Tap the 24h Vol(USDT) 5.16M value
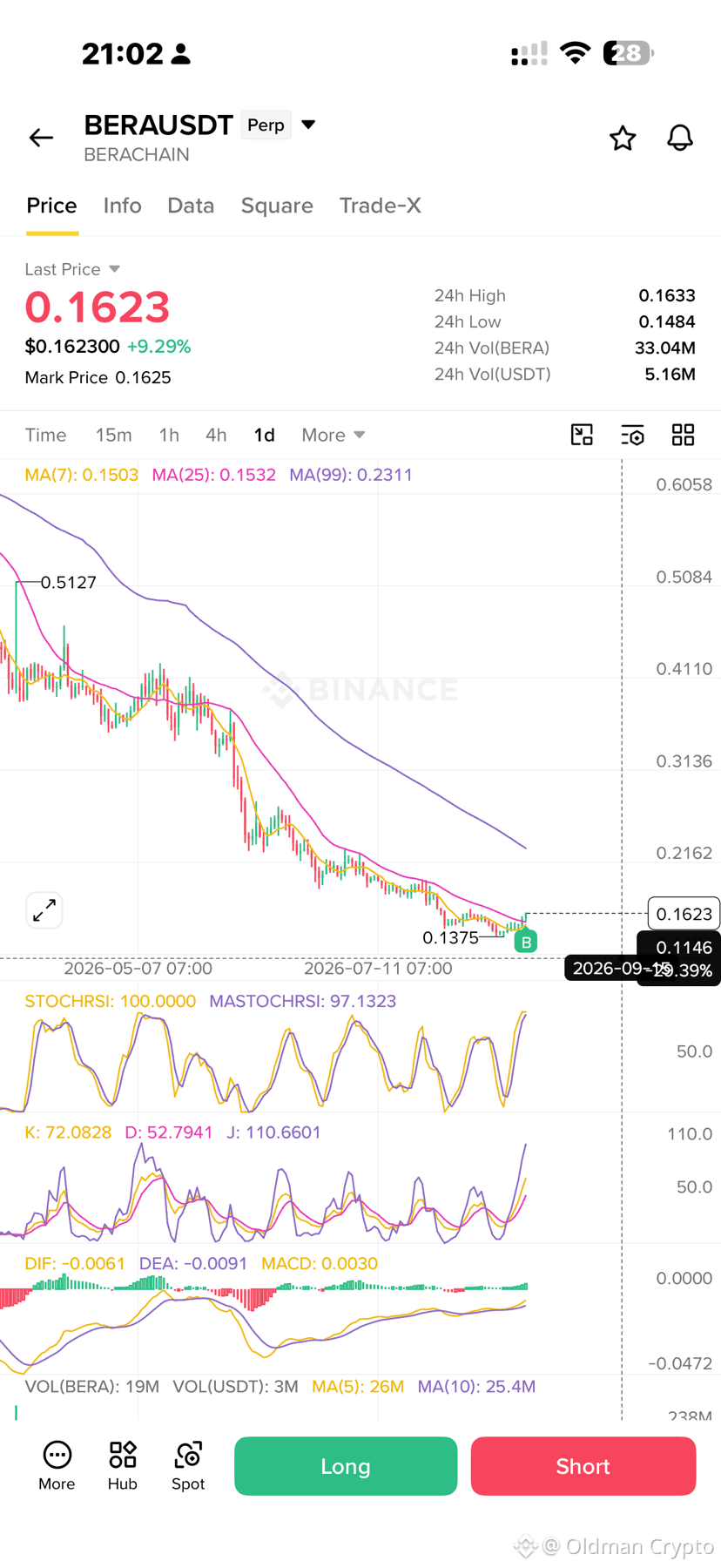The width and height of the screenshot is (721, 1568). [670, 374]
